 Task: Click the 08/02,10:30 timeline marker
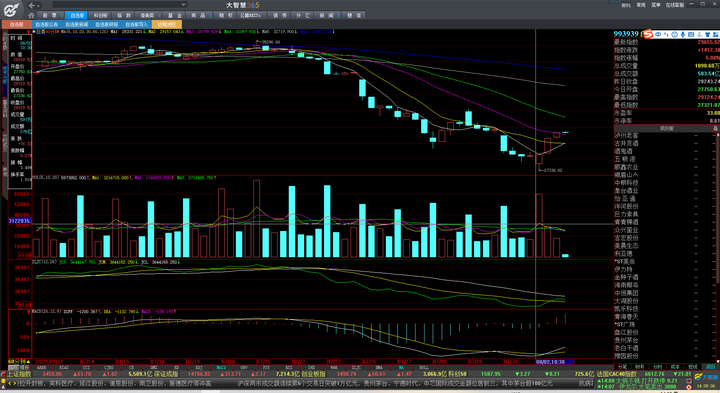[551, 362]
